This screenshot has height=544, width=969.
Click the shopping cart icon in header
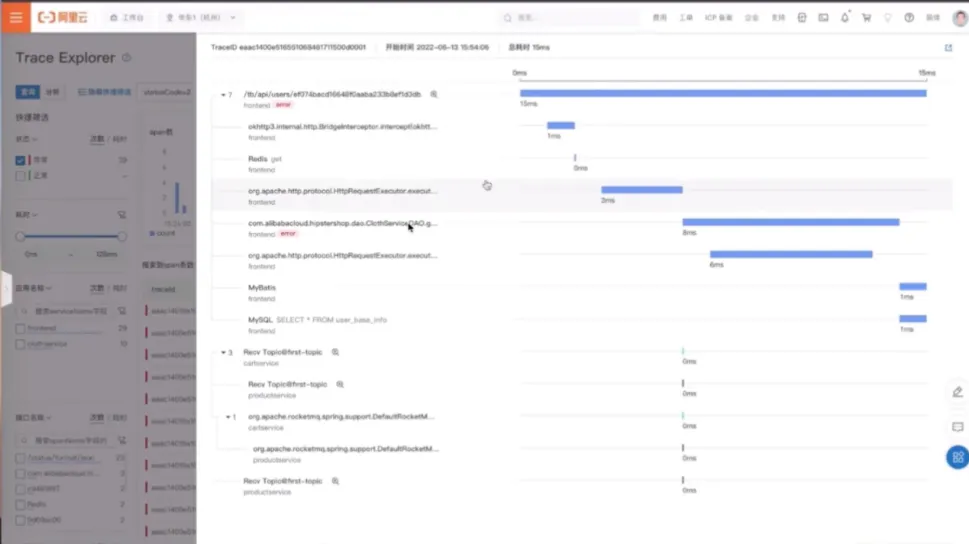point(866,18)
